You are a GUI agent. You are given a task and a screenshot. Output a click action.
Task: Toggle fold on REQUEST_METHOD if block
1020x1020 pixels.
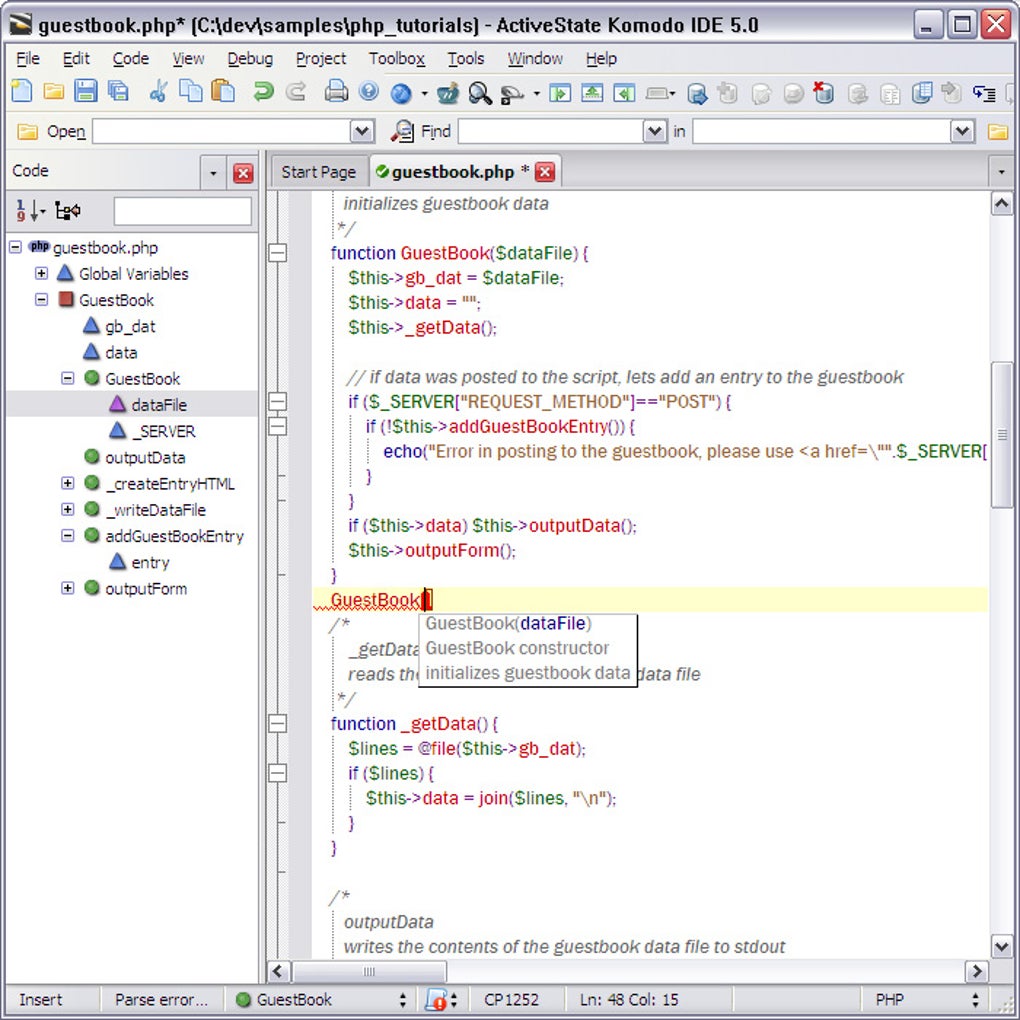(278, 401)
